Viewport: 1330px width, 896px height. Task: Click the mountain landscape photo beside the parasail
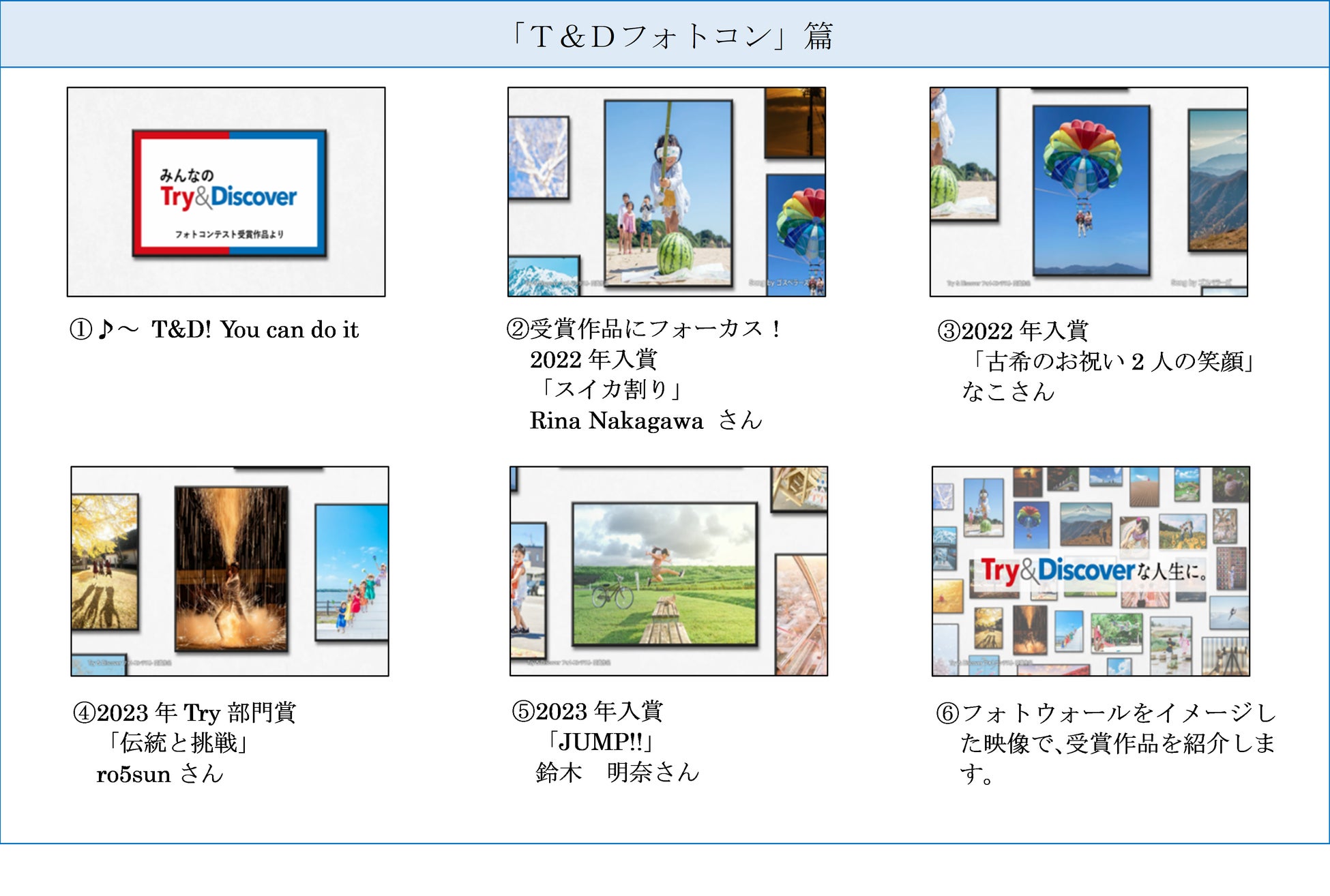(x=1217, y=181)
